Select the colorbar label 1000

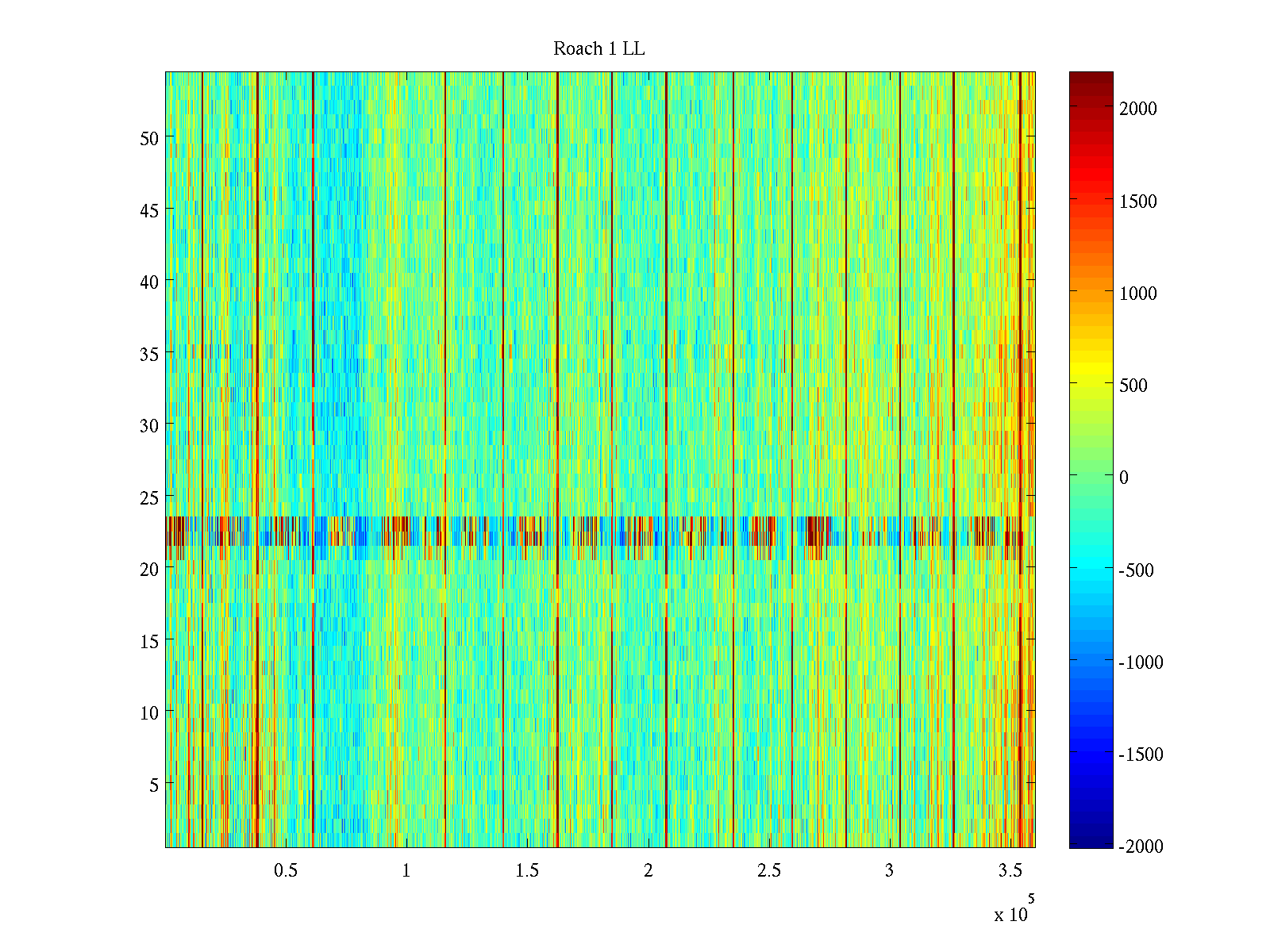pyautogui.click(x=1137, y=294)
